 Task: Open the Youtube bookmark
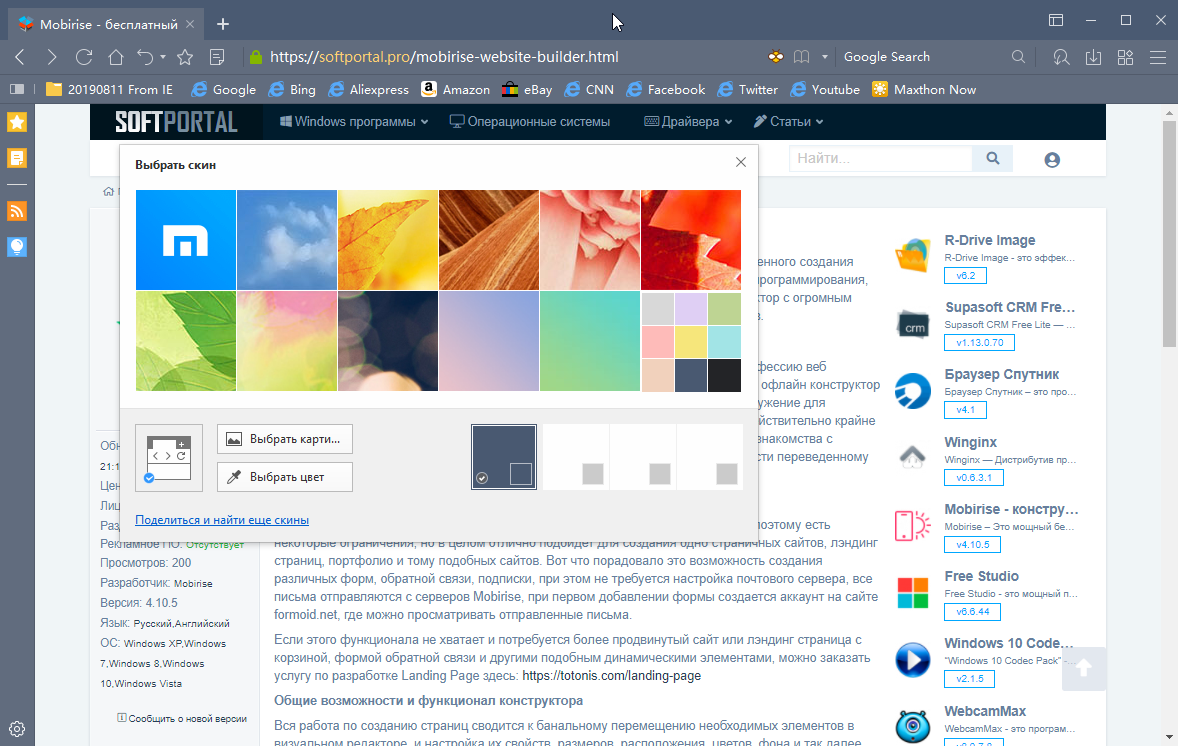(x=825, y=89)
